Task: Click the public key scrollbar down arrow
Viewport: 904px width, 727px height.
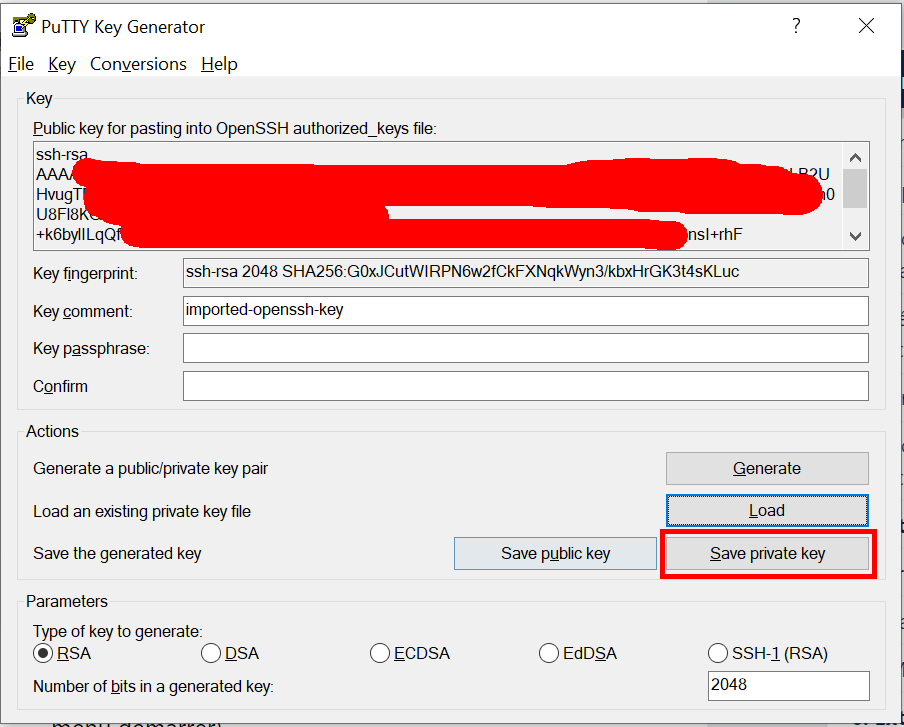Action: tap(856, 236)
